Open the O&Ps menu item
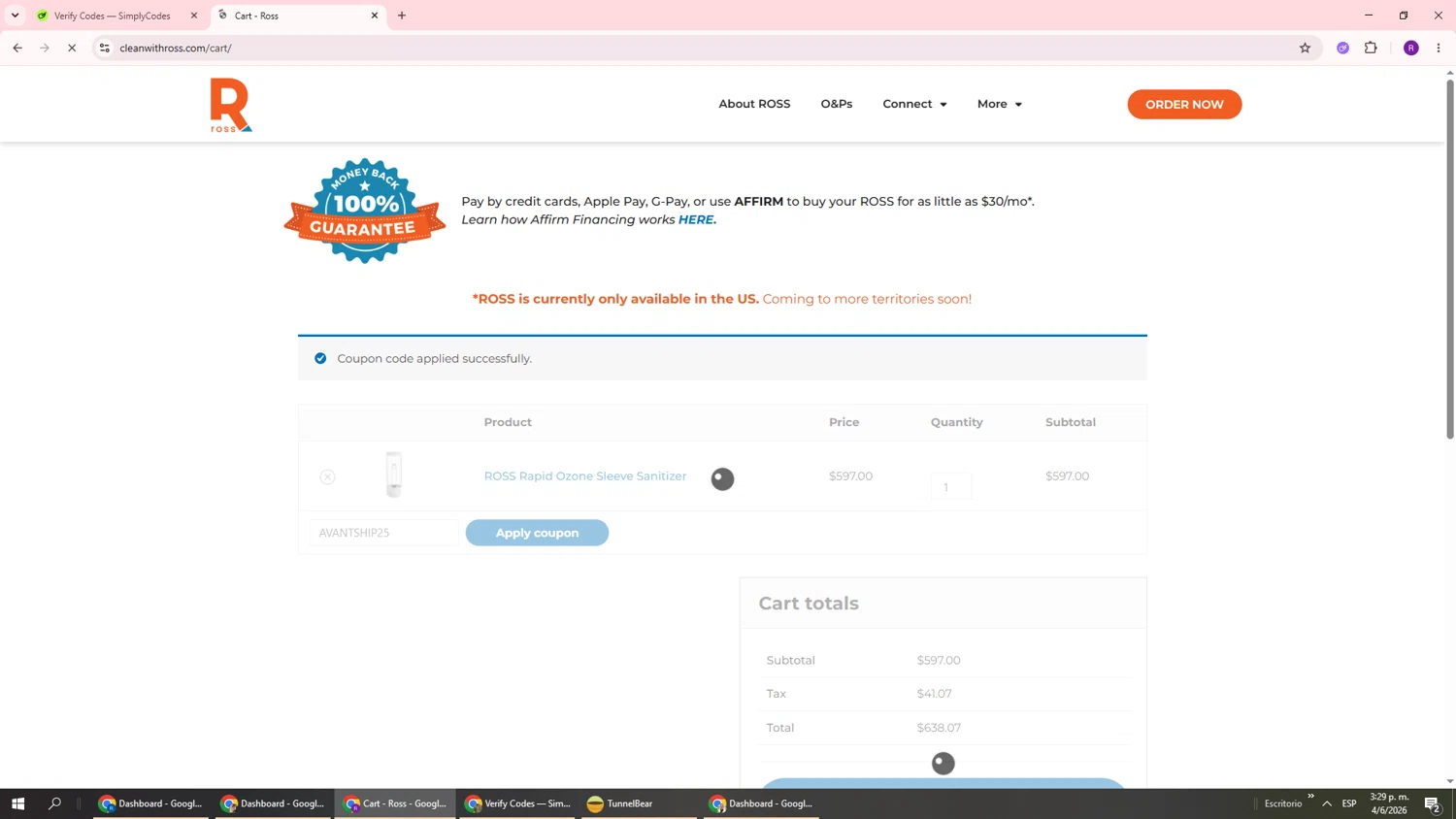This screenshot has width=1456, height=819. (836, 104)
